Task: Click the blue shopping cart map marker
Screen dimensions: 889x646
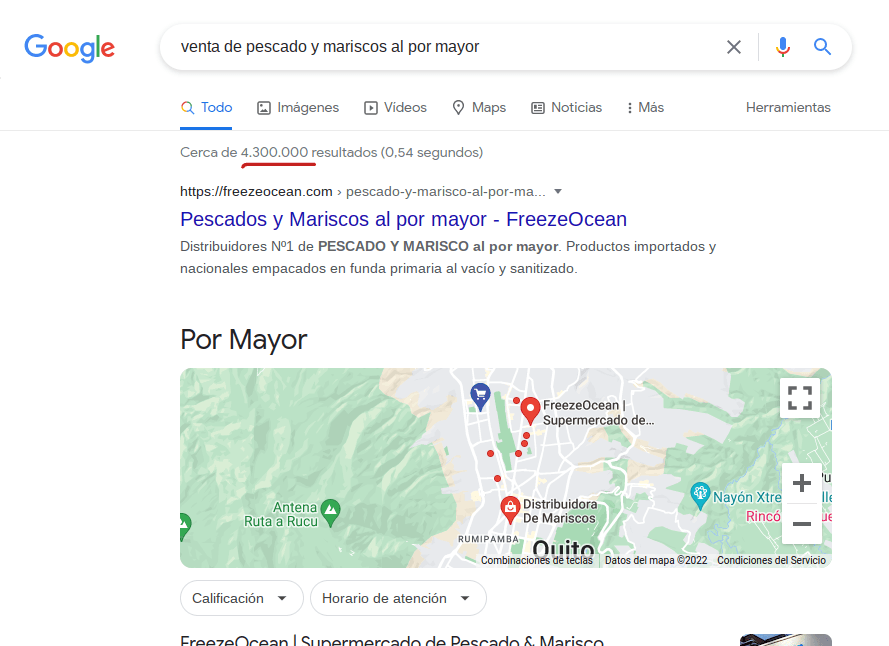Action: coord(480,397)
